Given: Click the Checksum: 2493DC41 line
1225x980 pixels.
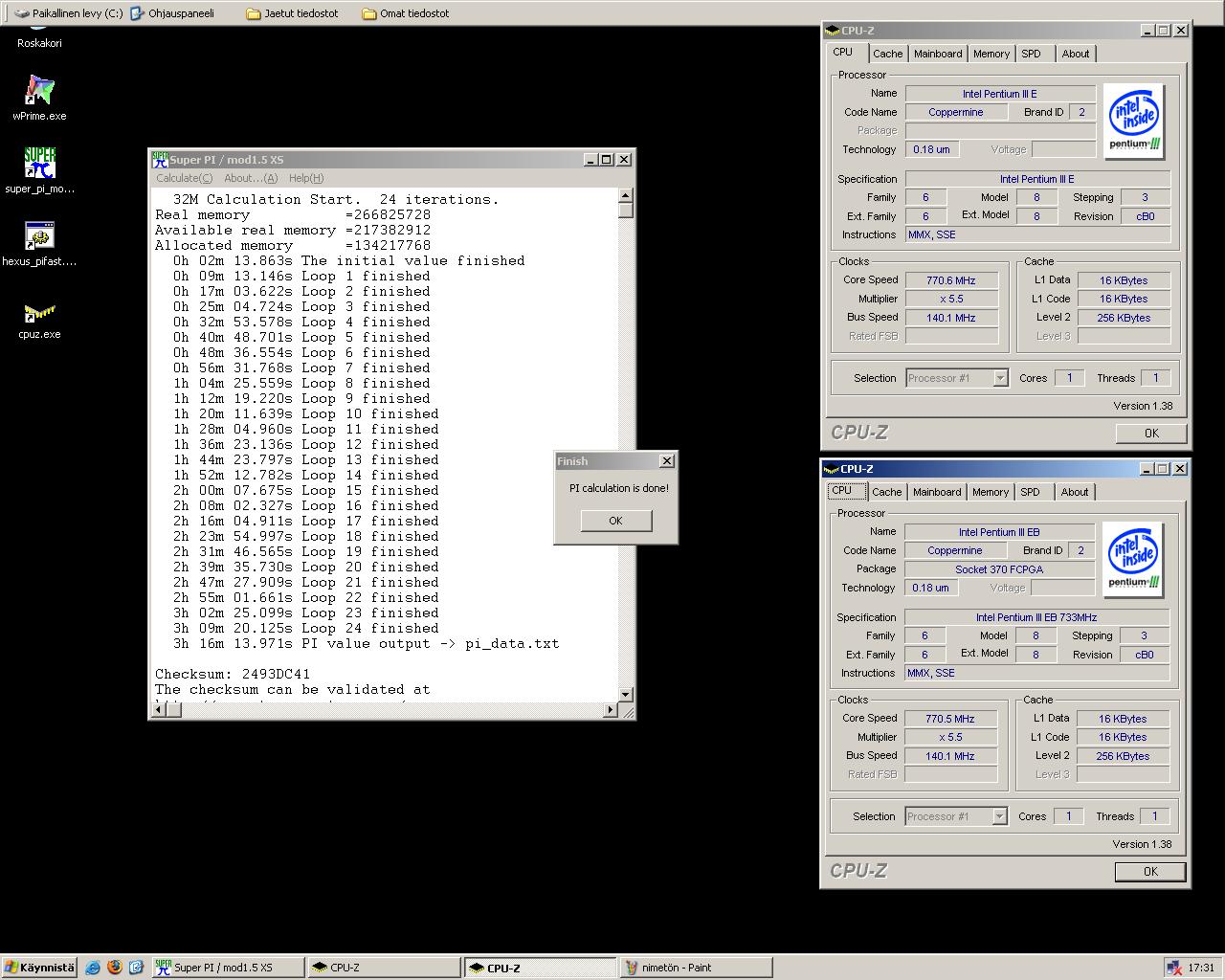Looking at the screenshot, I should click(233, 674).
